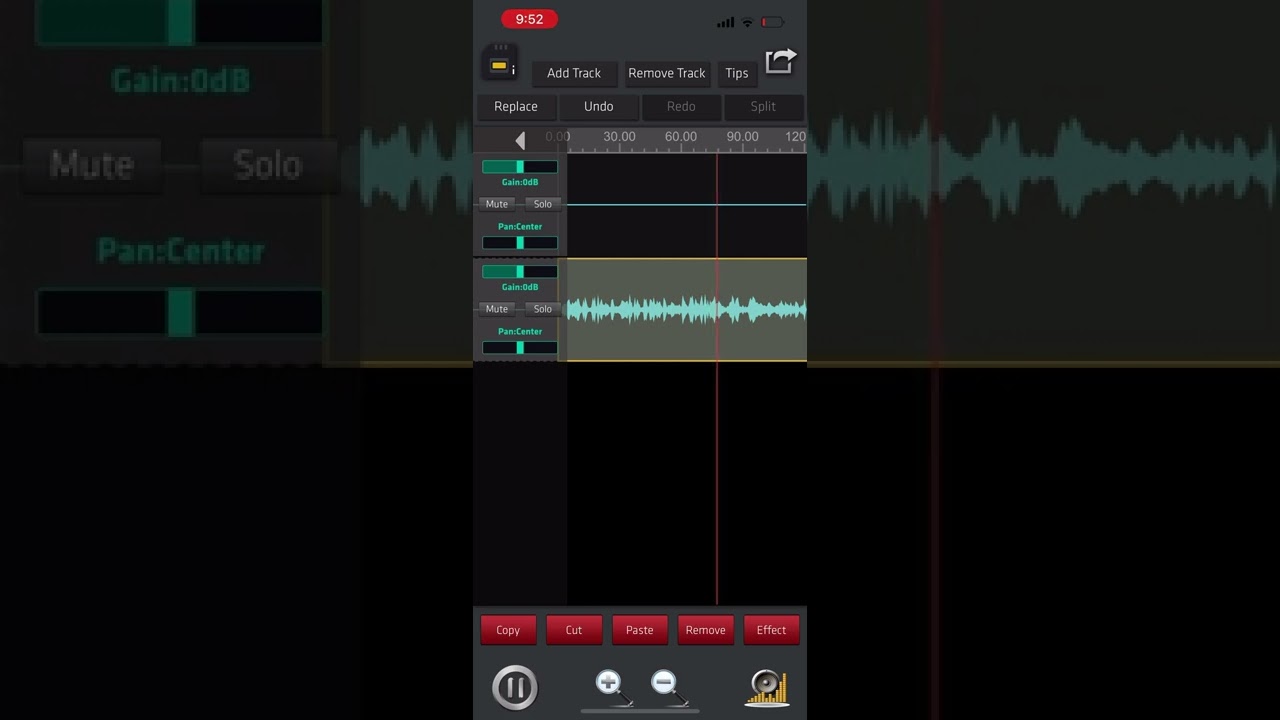
Task: Tap the Wi-Fi status icon
Action: pos(747,22)
